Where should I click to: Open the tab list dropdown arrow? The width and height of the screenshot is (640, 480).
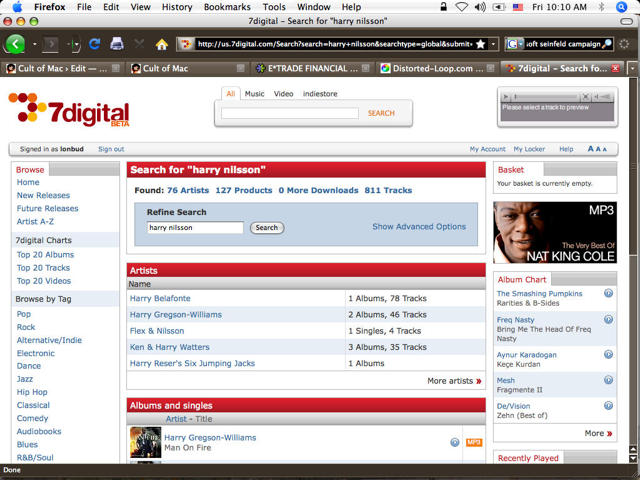tap(632, 68)
